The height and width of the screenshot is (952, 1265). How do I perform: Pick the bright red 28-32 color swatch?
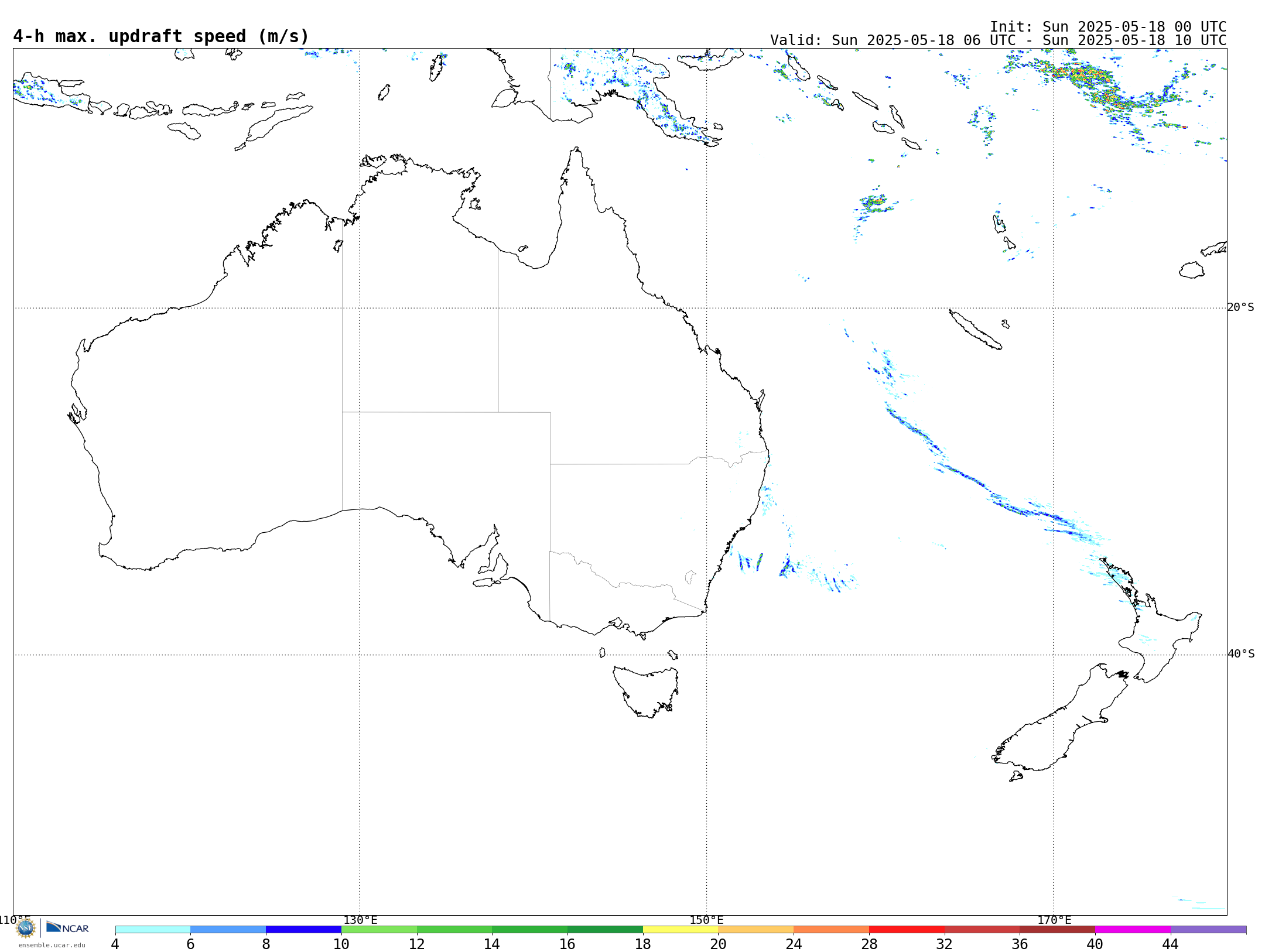[907, 930]
